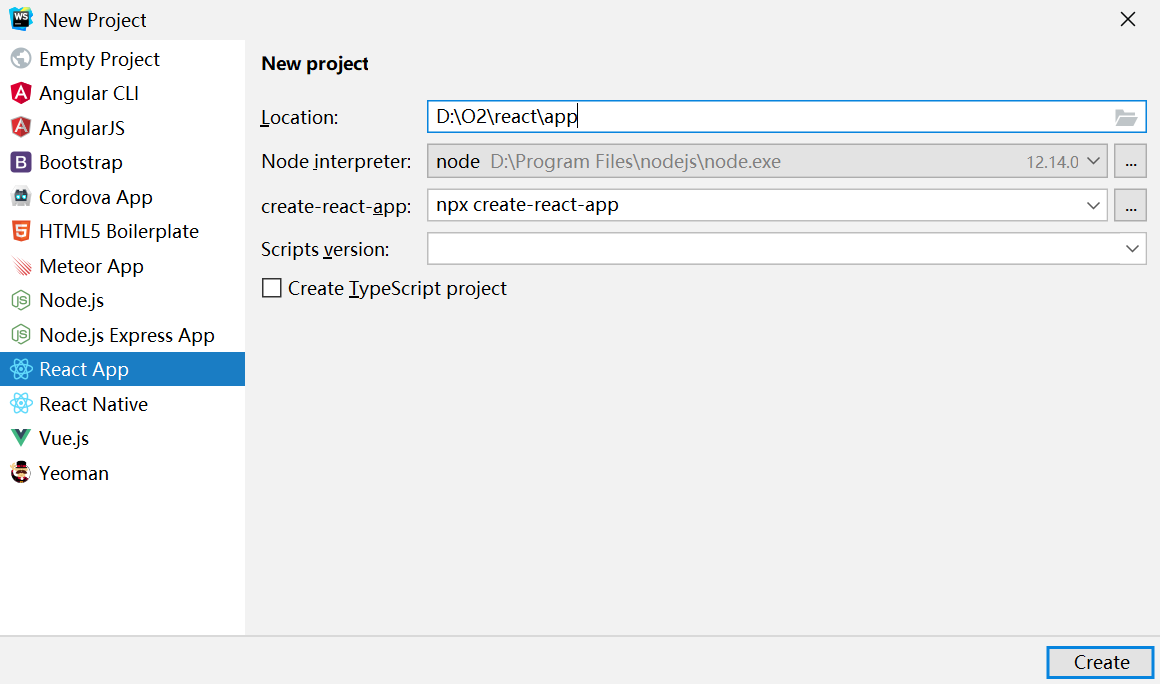Click the Create button

tap(1100, 663)
